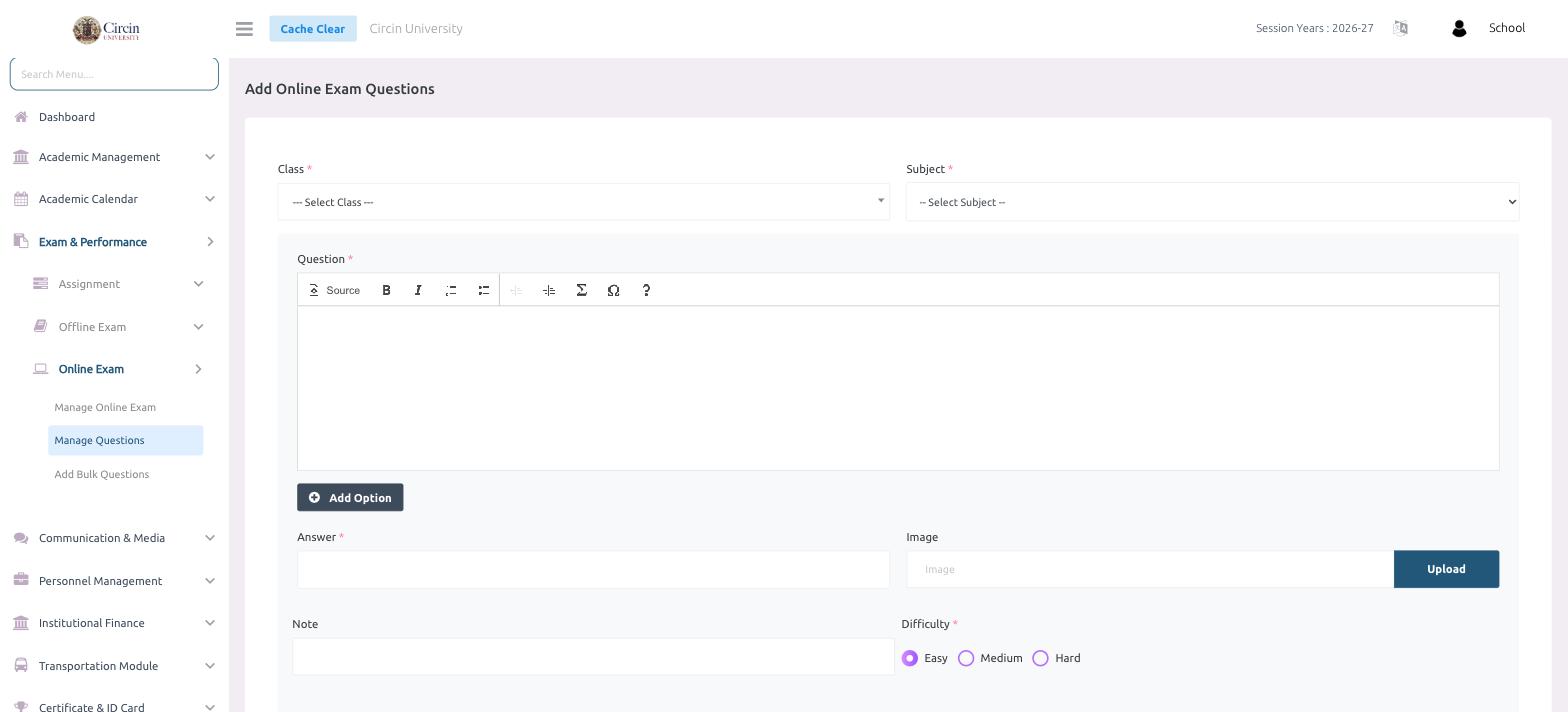
Task: Open editor help question mark icon
Action: click(x=646, y=290)
